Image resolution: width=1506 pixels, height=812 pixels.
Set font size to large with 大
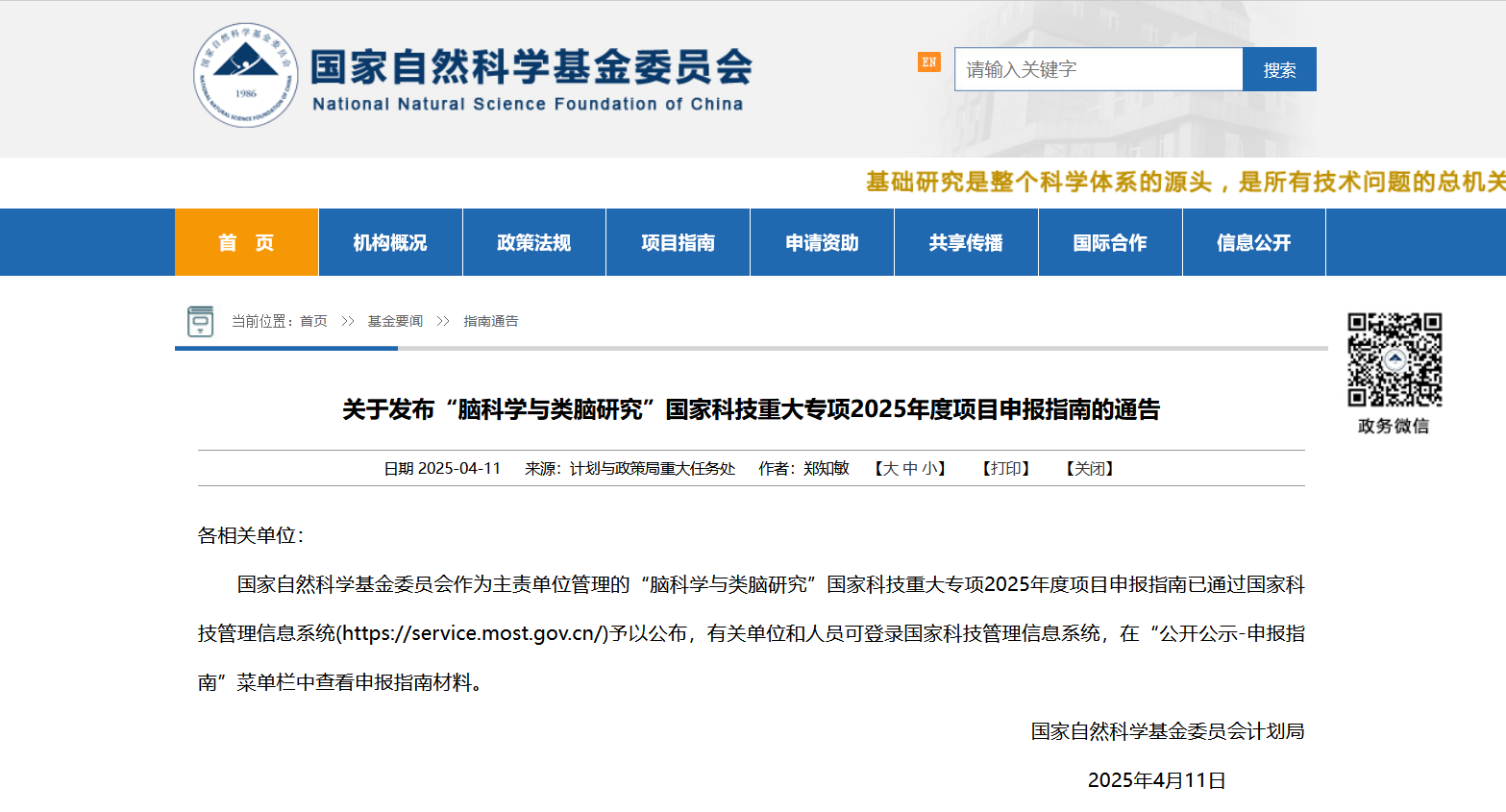(x=890, y=469)
